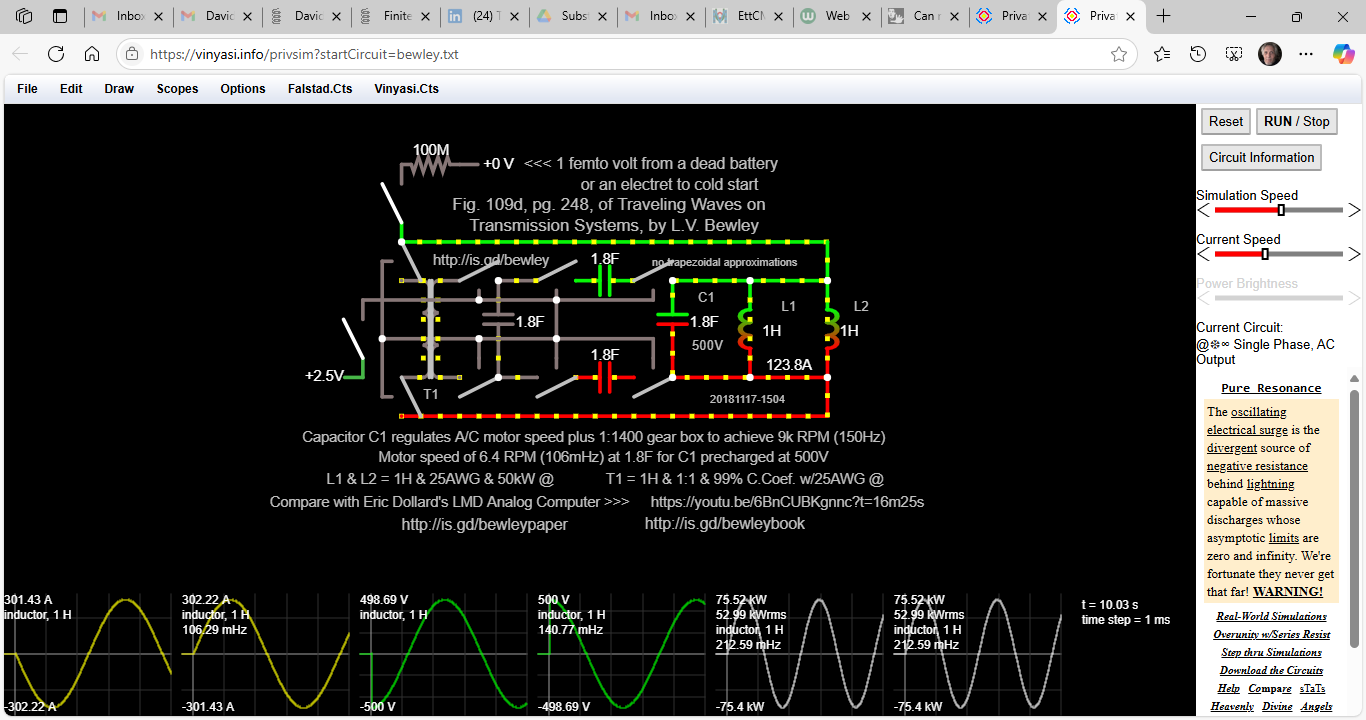This screenshot has width=1366, height=720.
Task: Open the three-dot settings and more icon
Action: pos(1306,54)
